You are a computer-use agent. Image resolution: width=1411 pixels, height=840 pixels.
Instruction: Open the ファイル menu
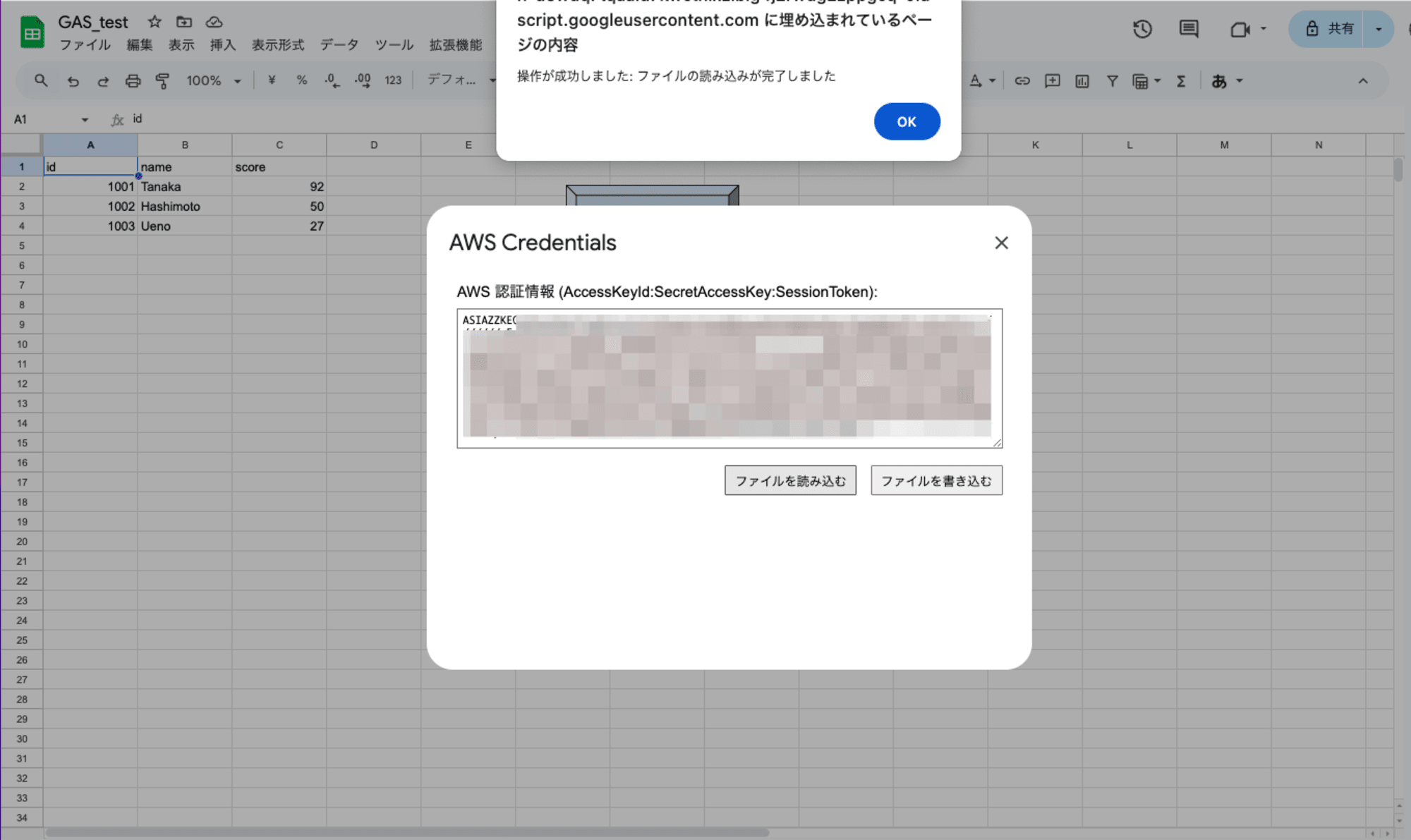(85, 44)
